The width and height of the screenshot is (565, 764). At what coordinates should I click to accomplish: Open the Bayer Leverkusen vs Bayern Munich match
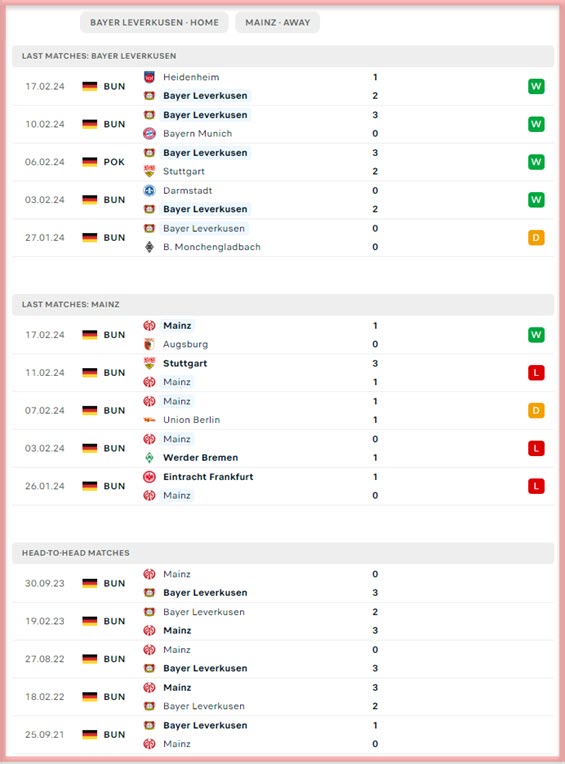(x=283, y=124)
